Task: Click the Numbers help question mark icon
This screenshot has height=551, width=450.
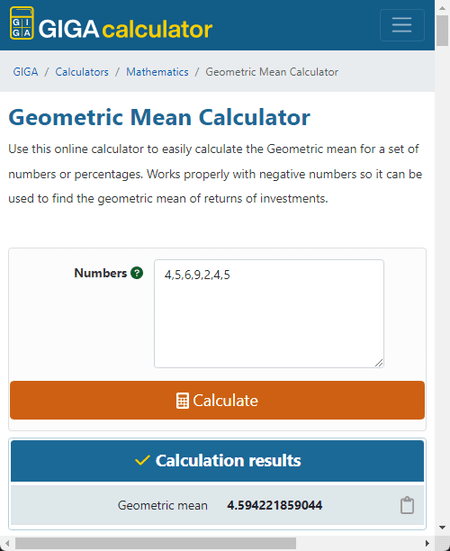Action: click(x=137, y=273)
